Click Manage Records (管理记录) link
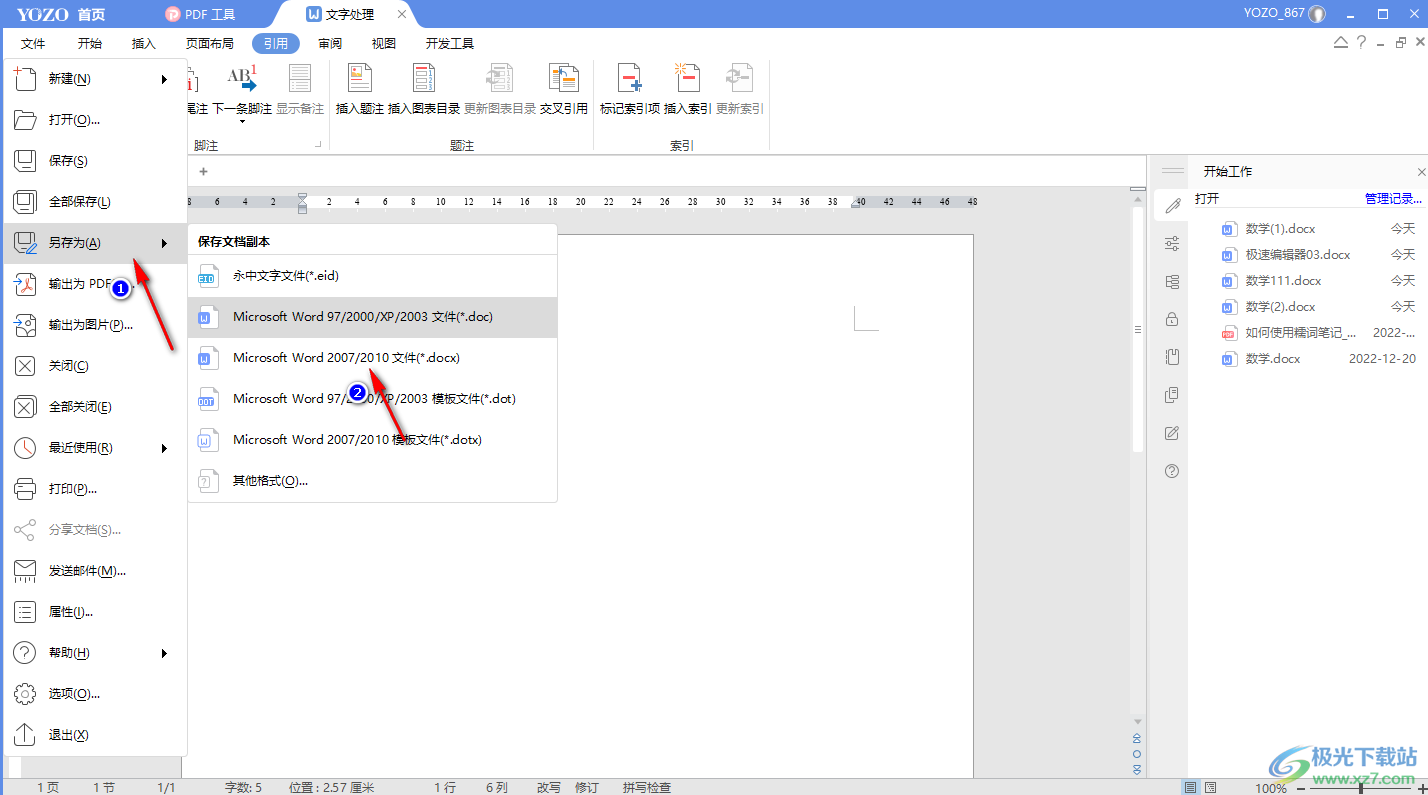 point(1393,199)
